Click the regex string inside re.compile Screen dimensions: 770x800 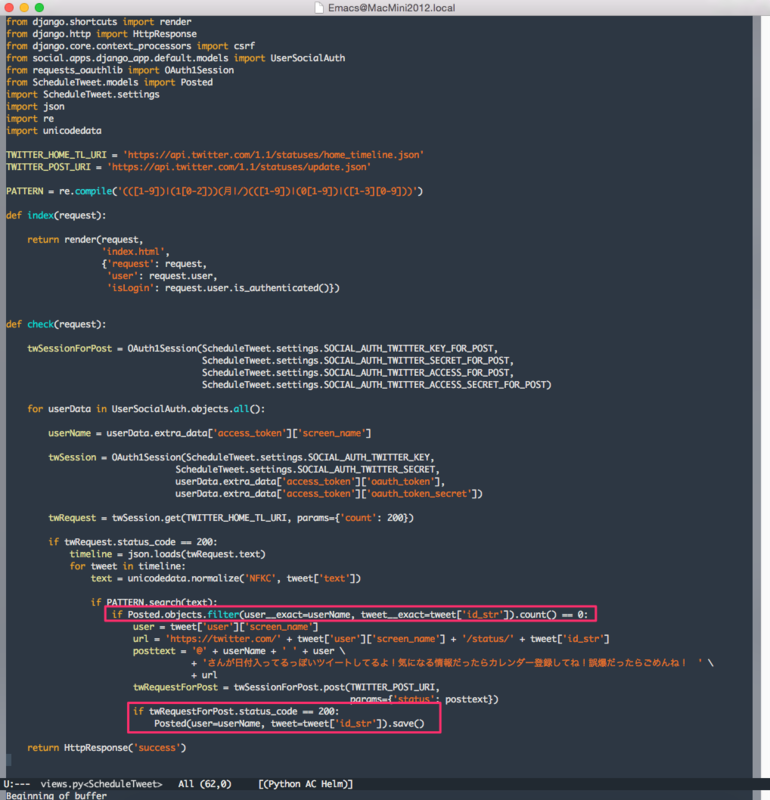(x=268, y=191)
